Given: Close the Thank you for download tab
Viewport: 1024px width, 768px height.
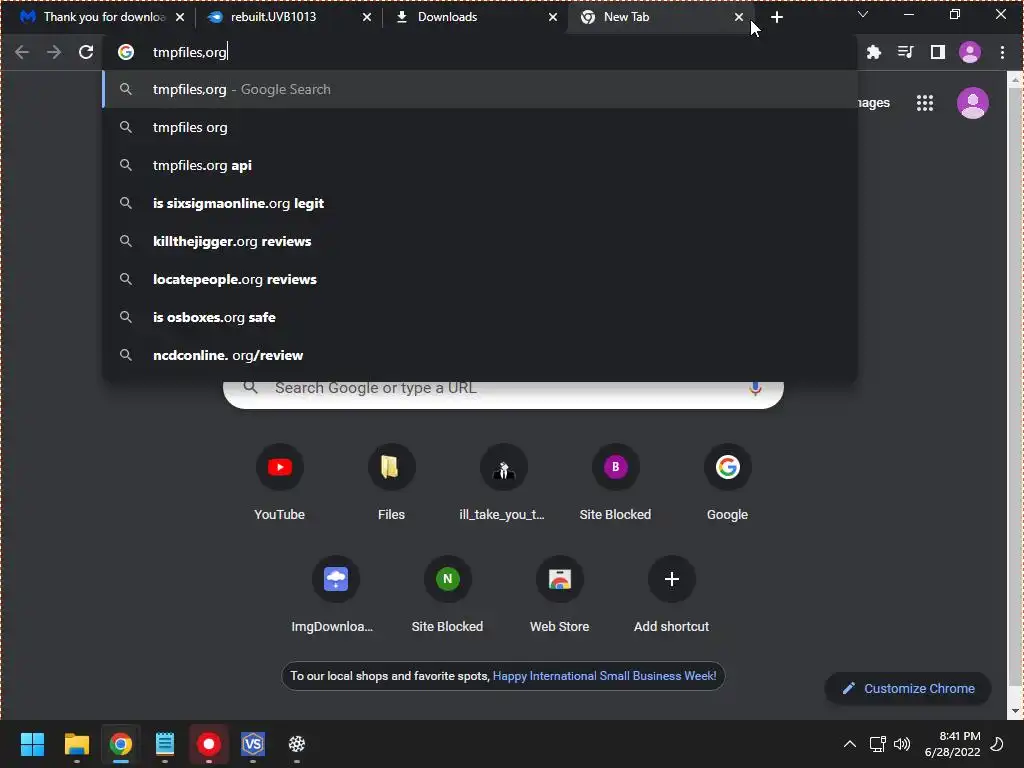Looking at the screenshot, I should point(180,17).
